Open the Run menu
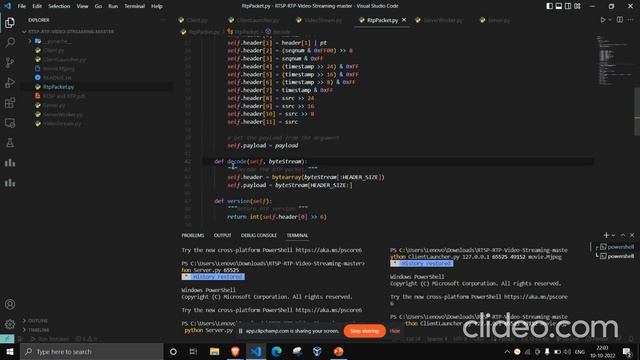Screen dimensions: 640x360 click(x=113, y=6)
